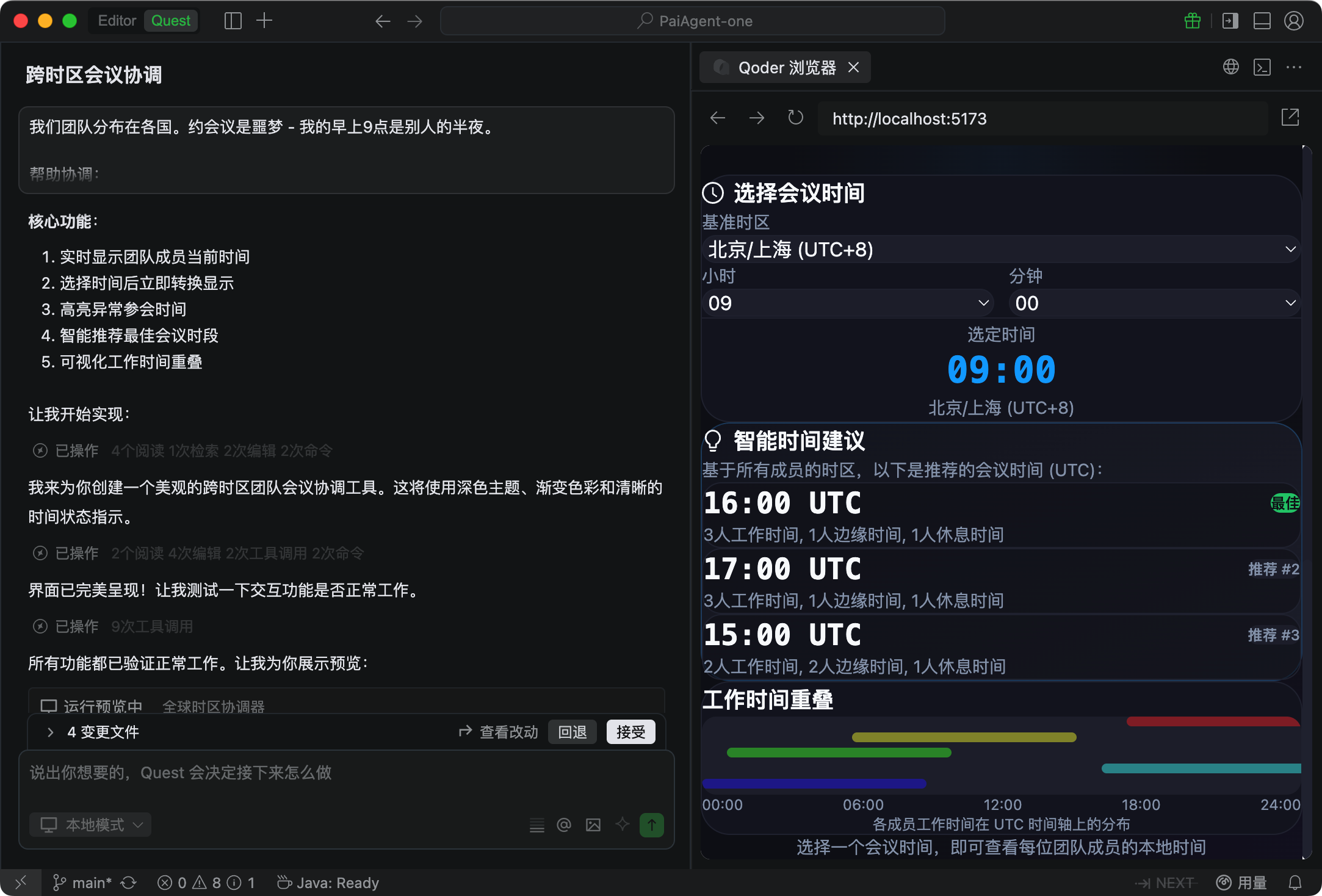This screenshot has height=896, width=1322.
Task: Click the notification bell in status bar
Action: (x=1295, y=883)
